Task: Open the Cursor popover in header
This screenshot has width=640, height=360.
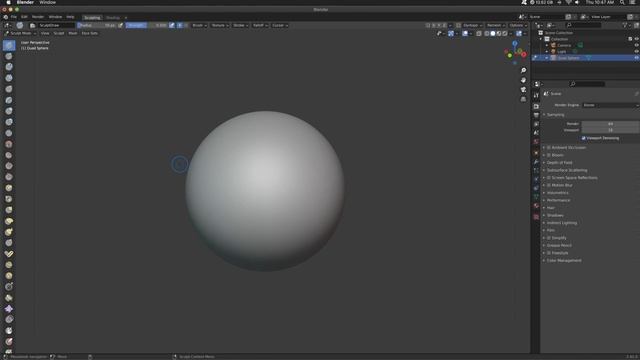Action: click(x=280, y=25)
